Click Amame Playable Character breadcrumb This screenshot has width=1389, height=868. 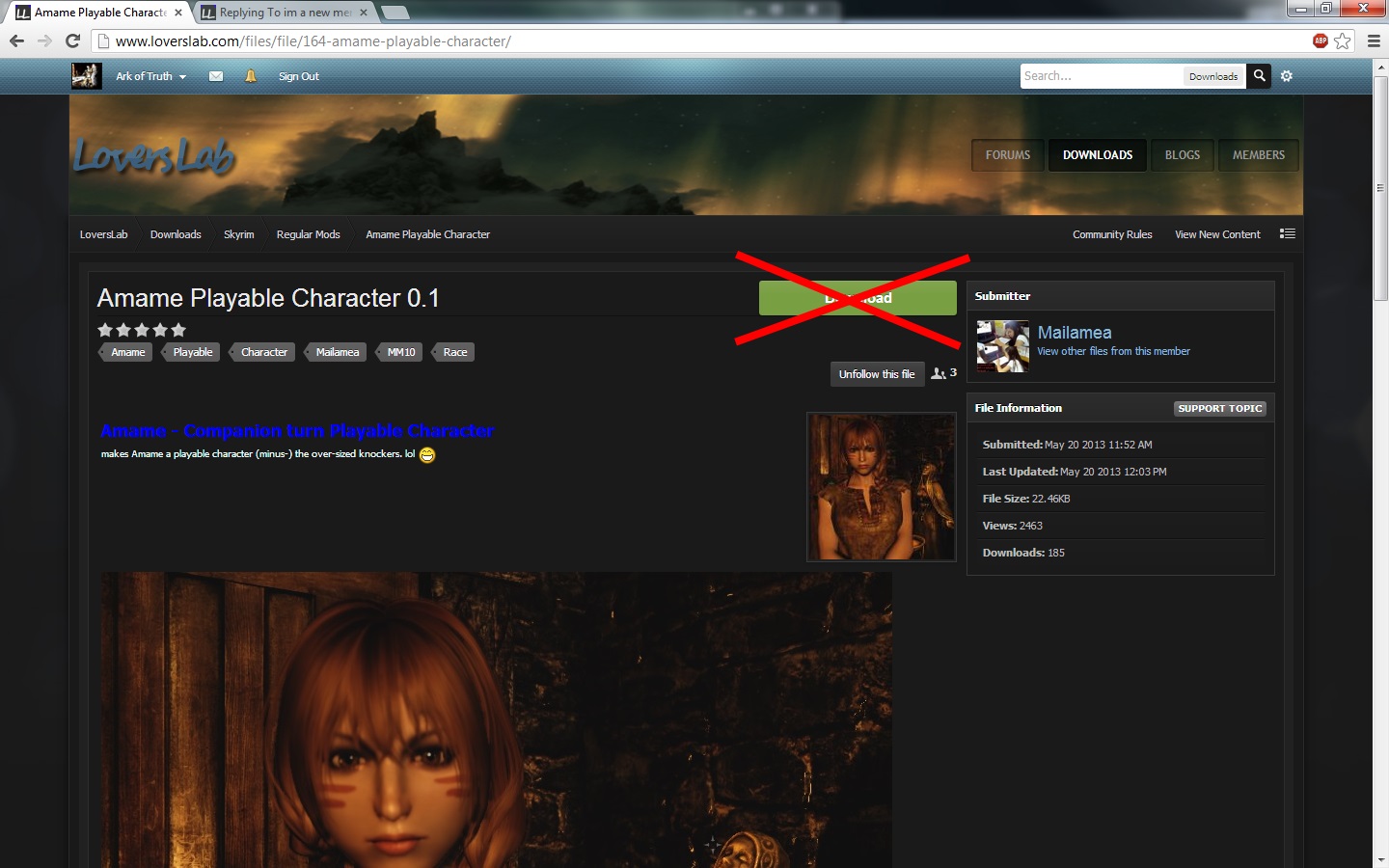point(428,234)
